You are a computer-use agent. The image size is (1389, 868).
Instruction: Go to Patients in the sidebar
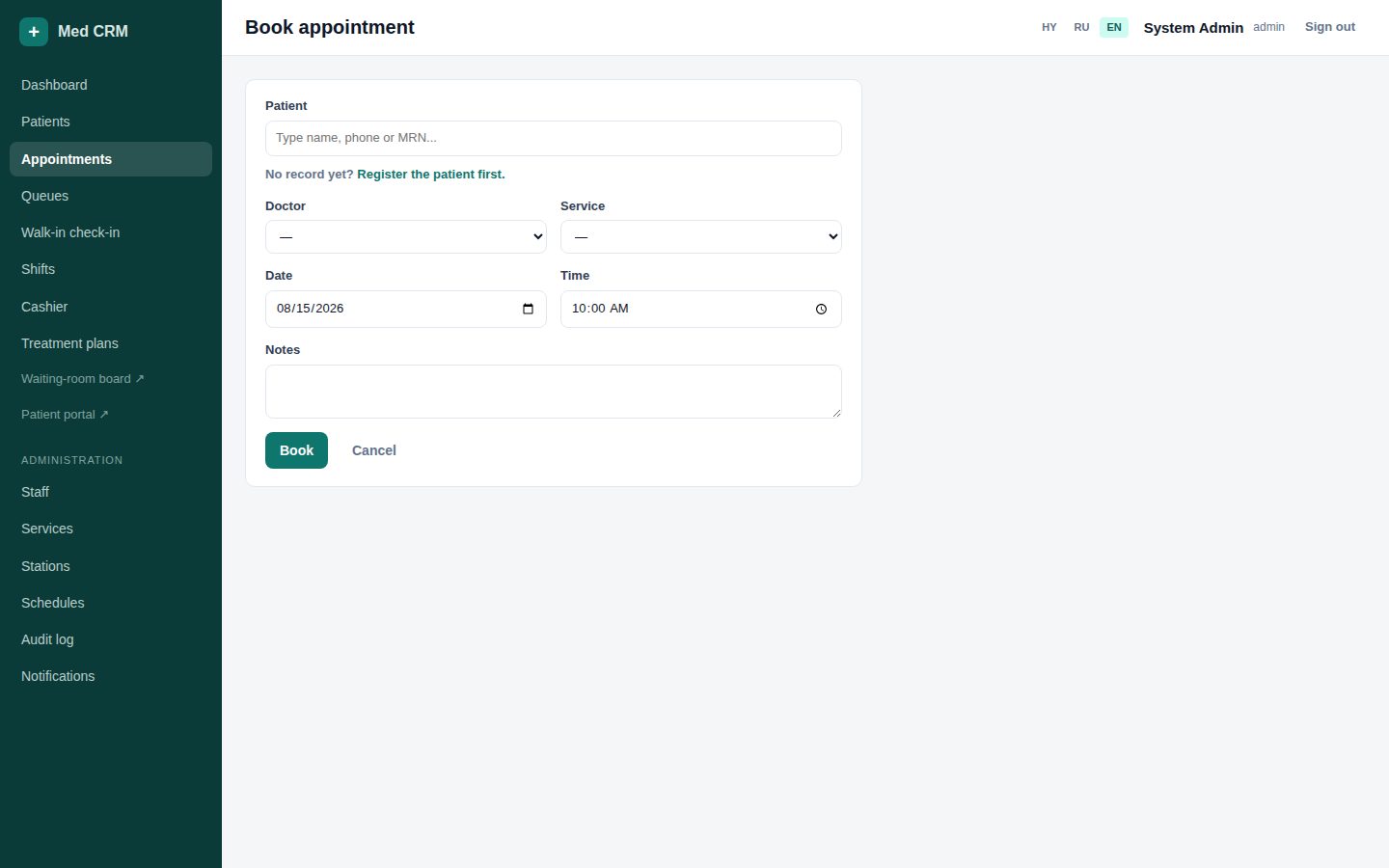111,122
